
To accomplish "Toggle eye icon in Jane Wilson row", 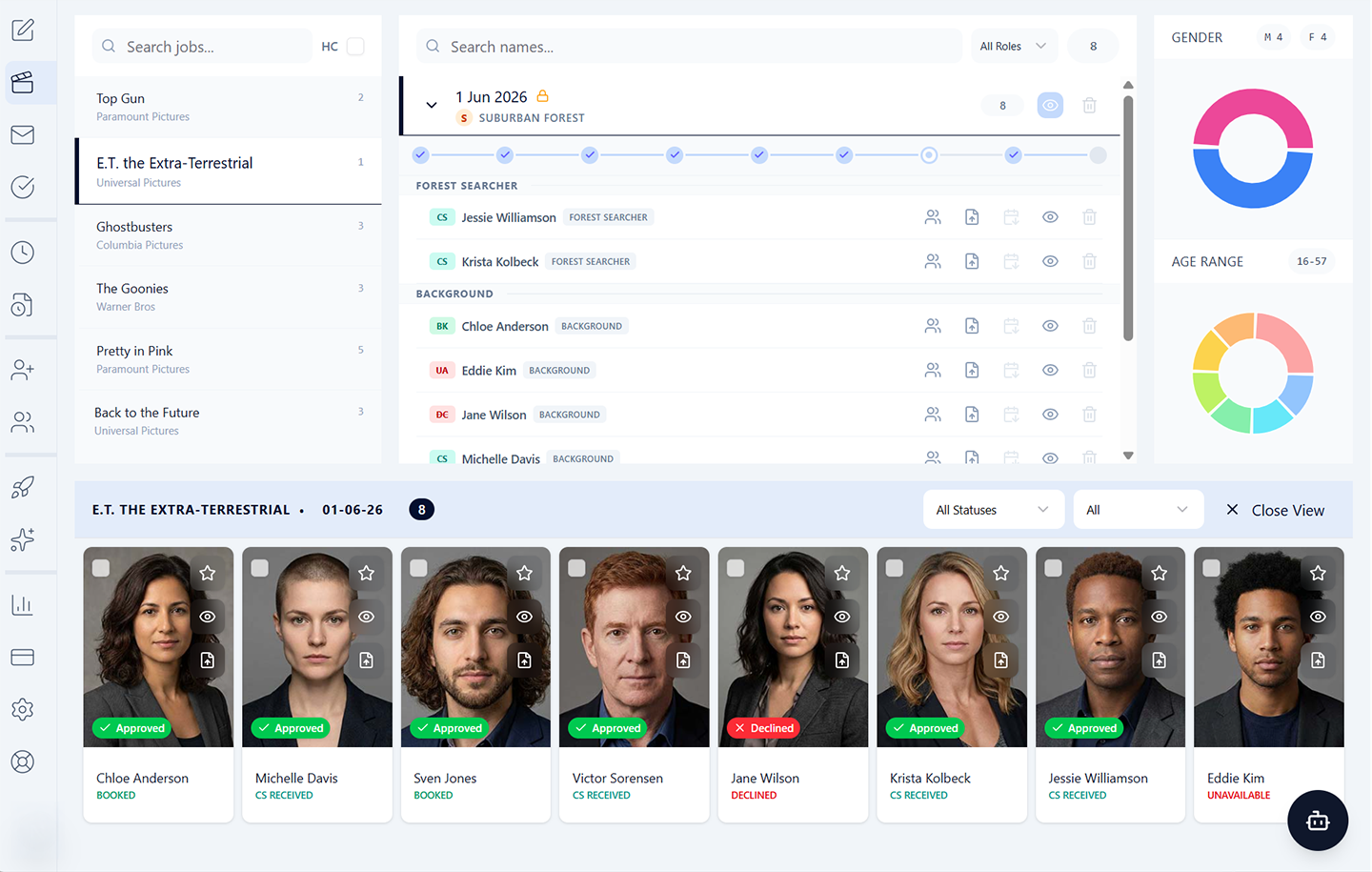I will (1050, 415).
